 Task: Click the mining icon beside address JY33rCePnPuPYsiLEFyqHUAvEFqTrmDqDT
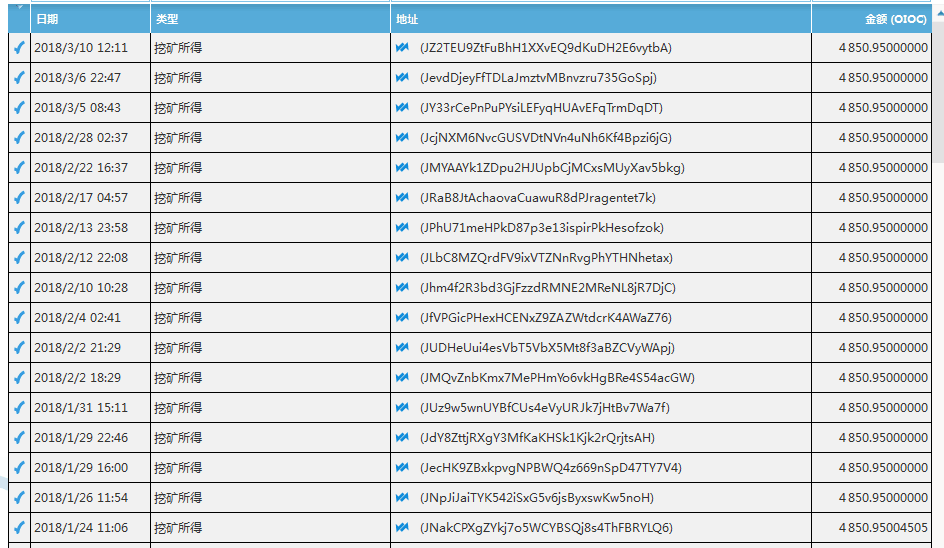coord(402,108)
